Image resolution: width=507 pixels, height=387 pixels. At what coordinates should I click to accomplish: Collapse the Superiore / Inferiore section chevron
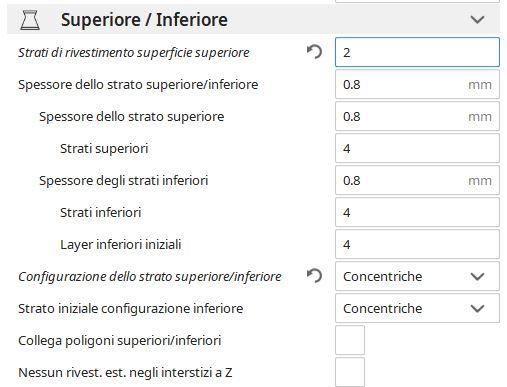477,20
